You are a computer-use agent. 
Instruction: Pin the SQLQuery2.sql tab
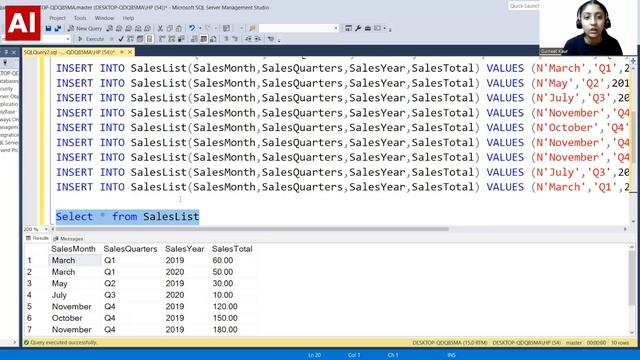tap(122, 52)
